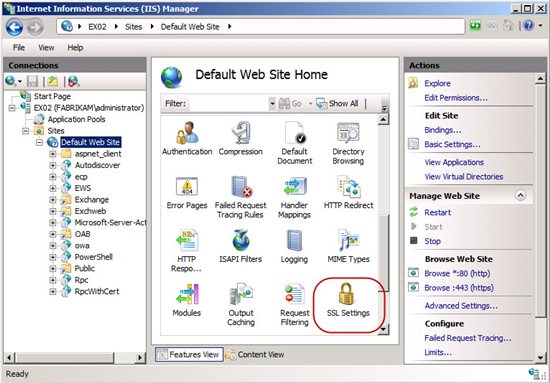Open the Compression feature
The height and width of the screenshot is (383, 550).
241,138
